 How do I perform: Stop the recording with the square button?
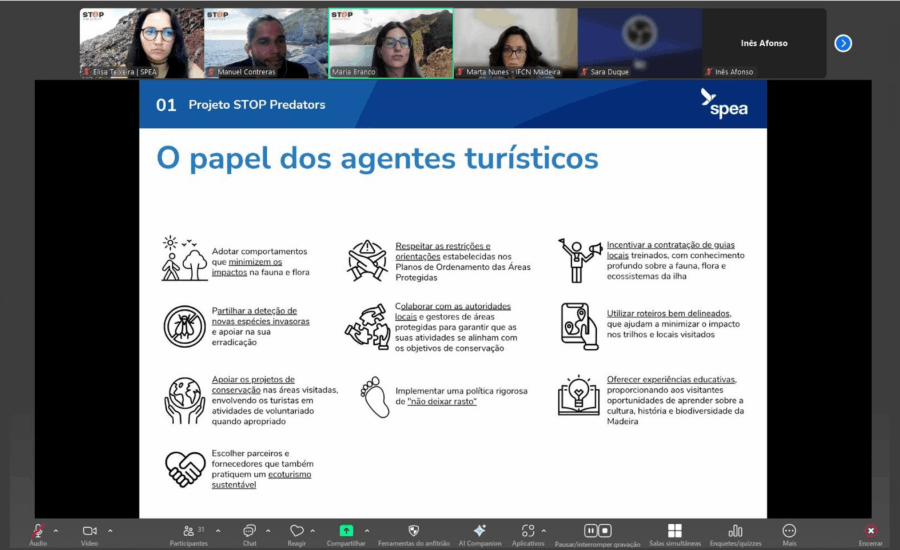click(x=605, y=530)
